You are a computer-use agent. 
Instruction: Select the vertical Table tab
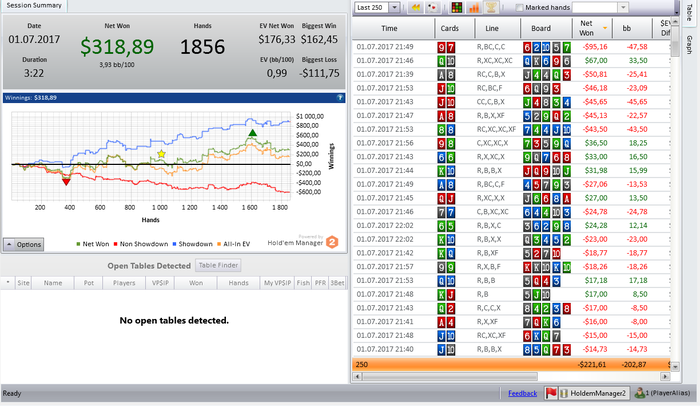coord(689,13)
